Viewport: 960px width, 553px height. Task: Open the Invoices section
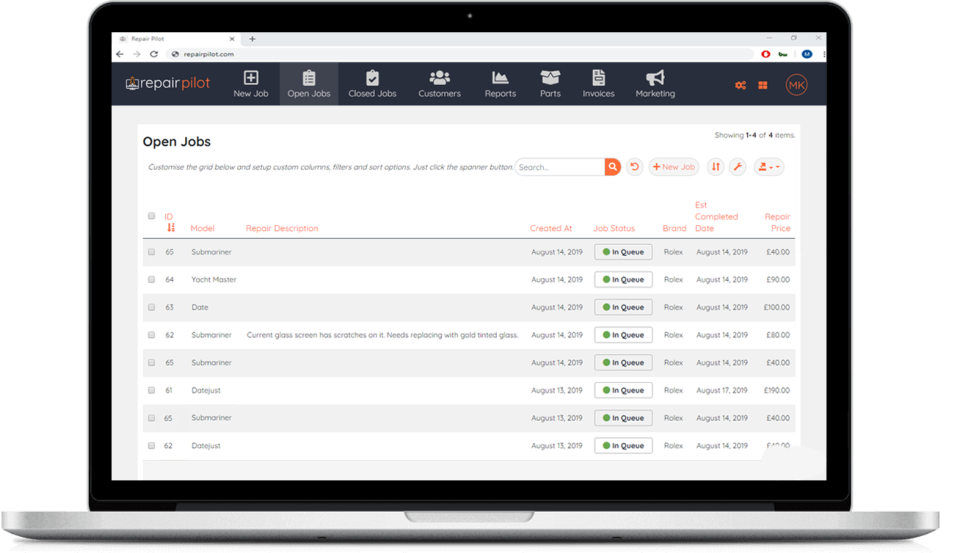point(598,84)
